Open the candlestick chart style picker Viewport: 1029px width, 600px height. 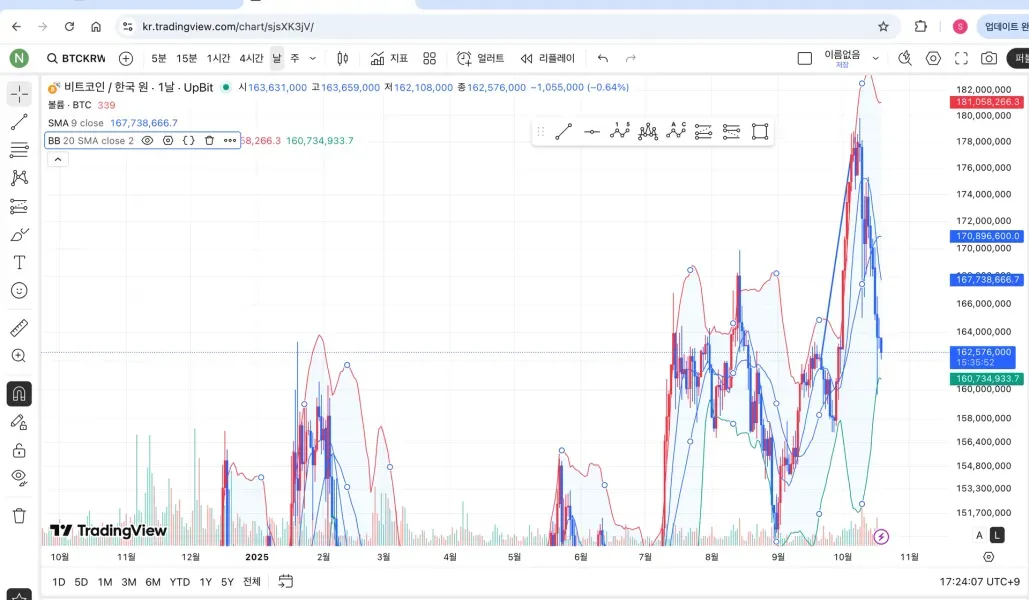[343, 58]
